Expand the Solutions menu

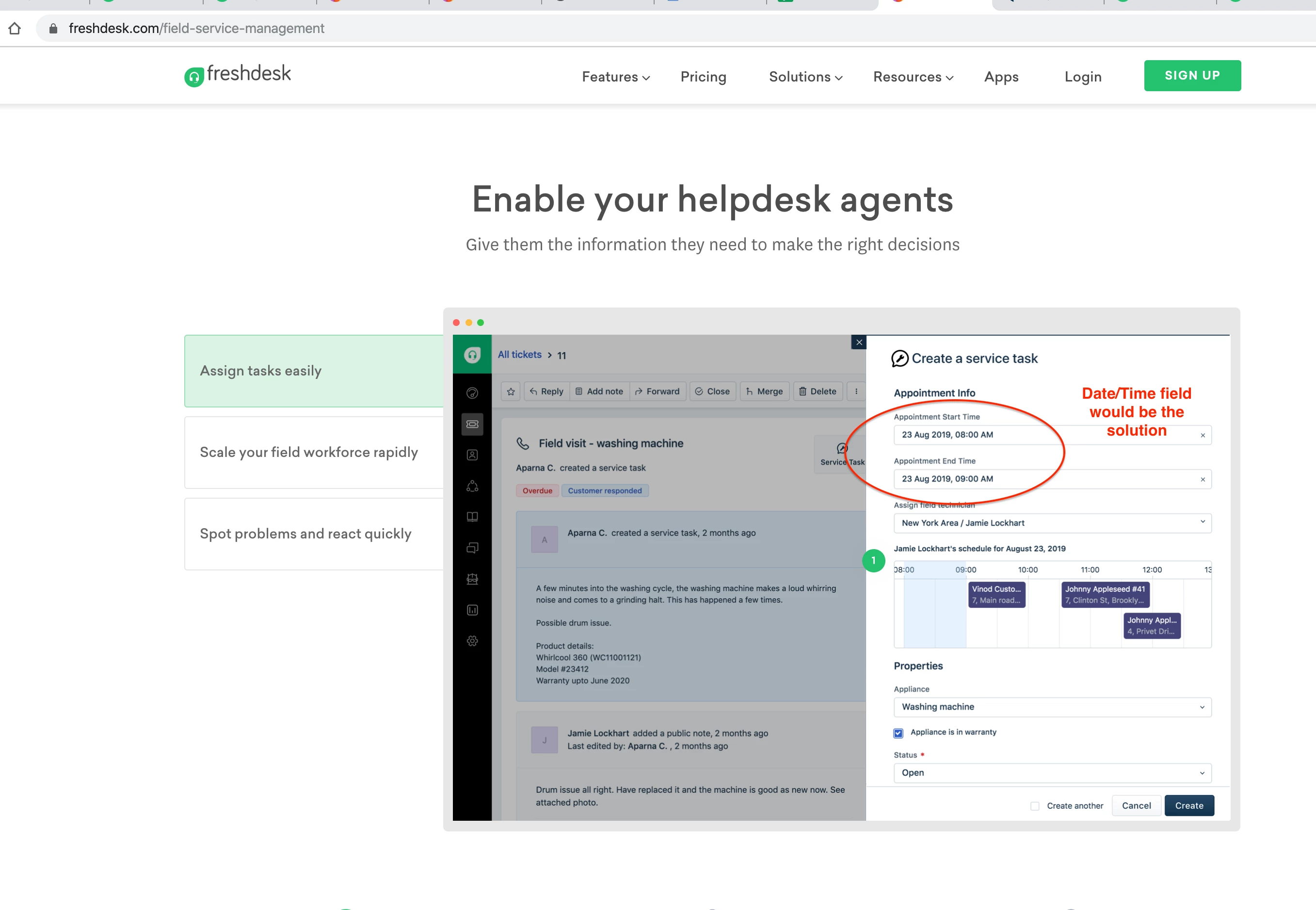pyautogui.click(x=805, y=77)
